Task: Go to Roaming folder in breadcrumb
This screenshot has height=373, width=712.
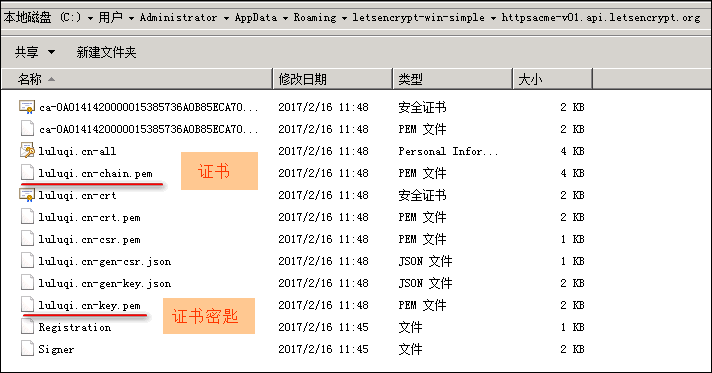Action: [315, 17]
